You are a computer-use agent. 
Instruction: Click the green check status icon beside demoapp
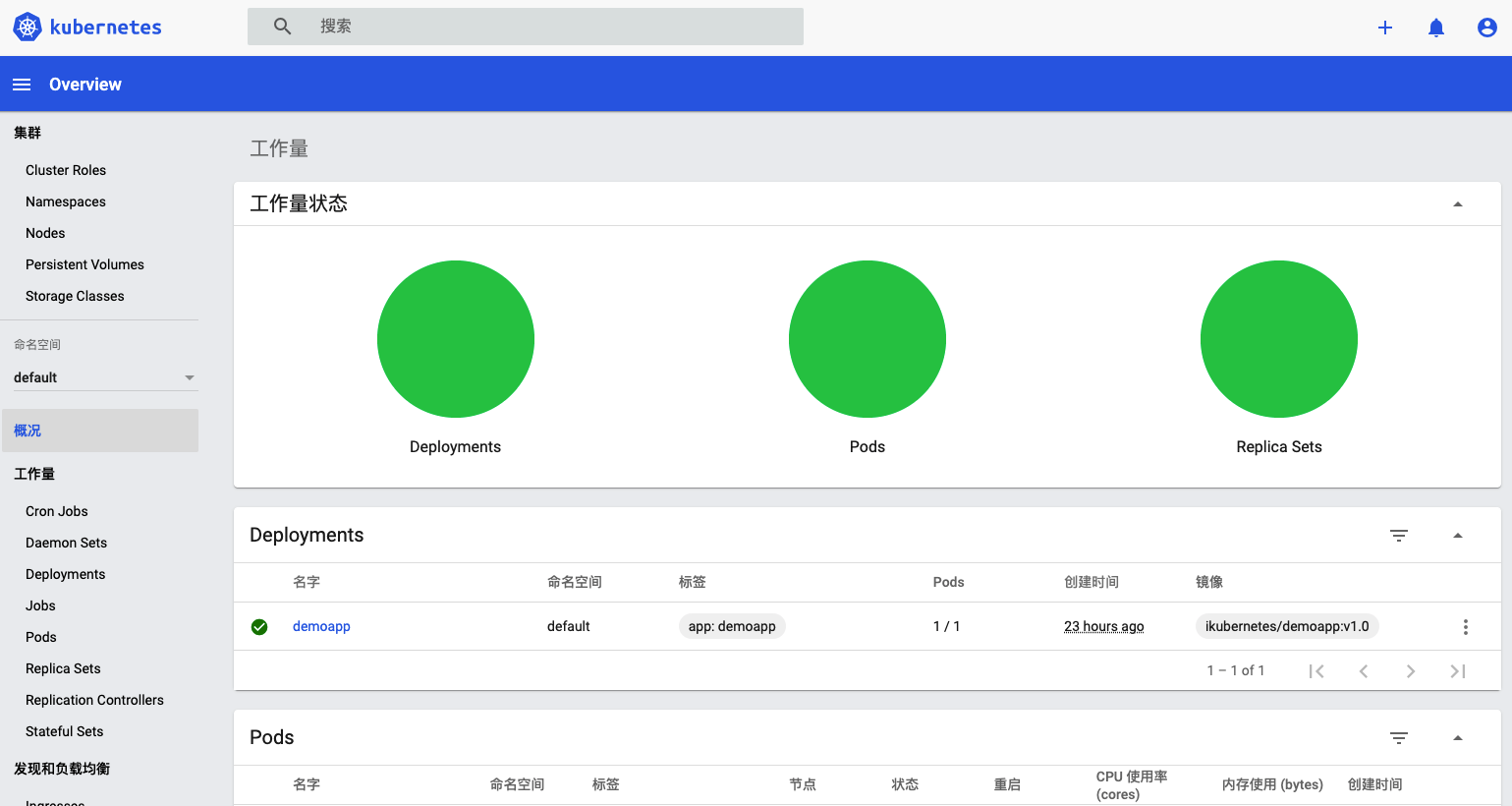click(x=258, y=626)
